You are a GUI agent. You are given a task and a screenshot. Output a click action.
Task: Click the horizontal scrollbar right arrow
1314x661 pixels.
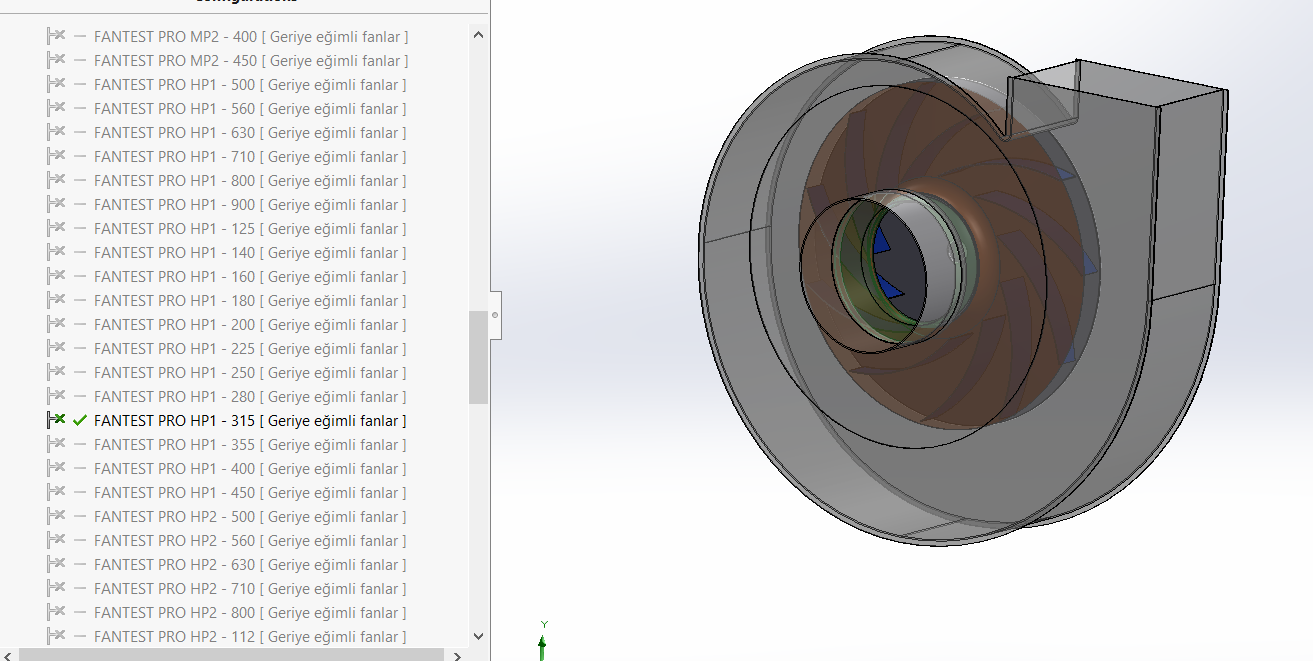coord(457,656)
